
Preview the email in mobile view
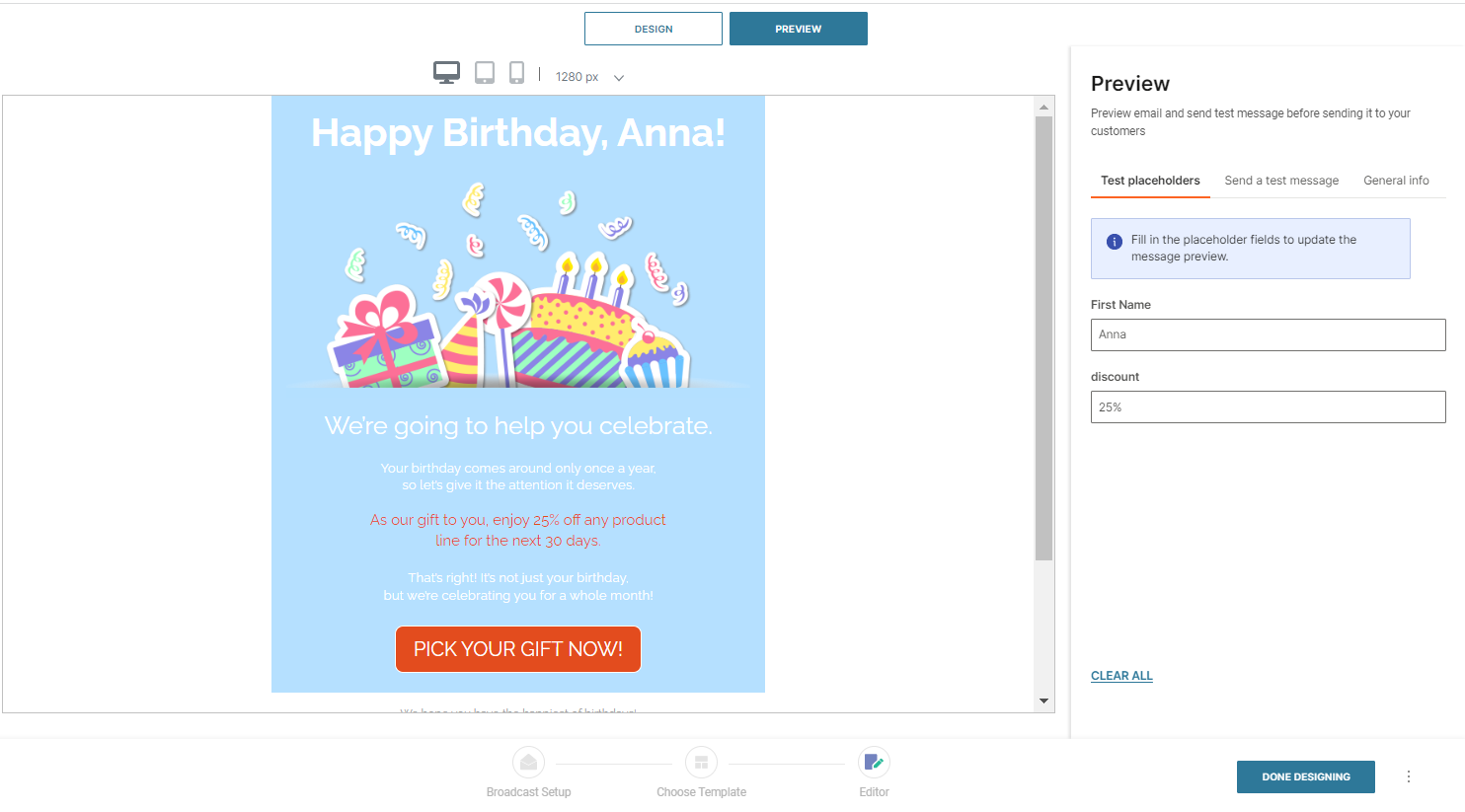516,72
